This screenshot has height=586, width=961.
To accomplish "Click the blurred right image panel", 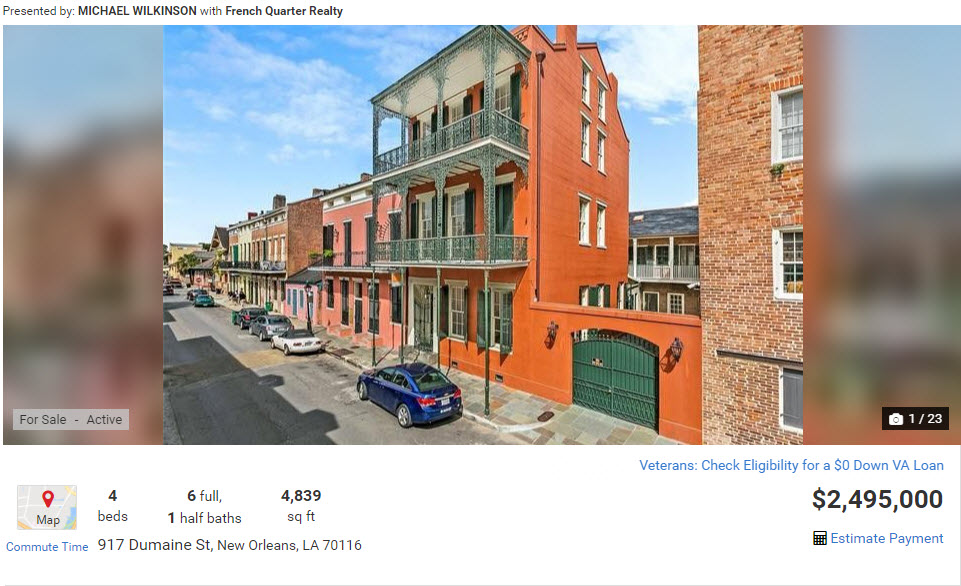I will click(880, 235).
